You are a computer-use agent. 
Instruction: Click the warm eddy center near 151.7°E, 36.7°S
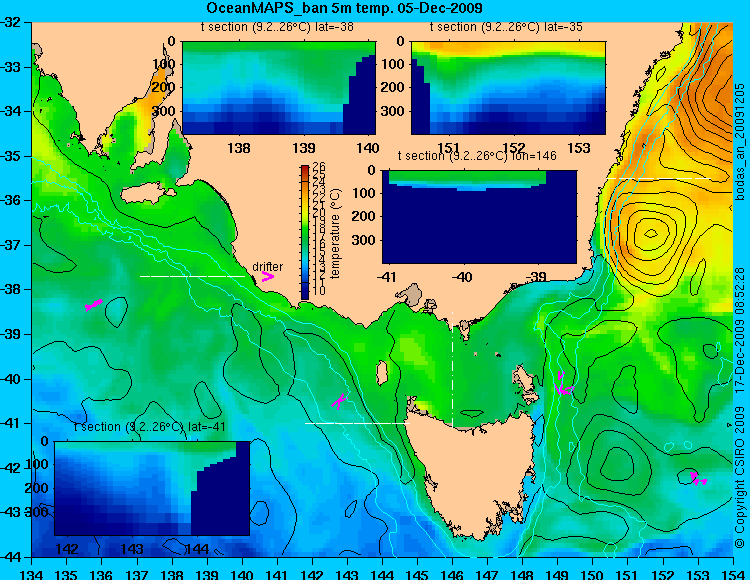(x=651, y=233)
